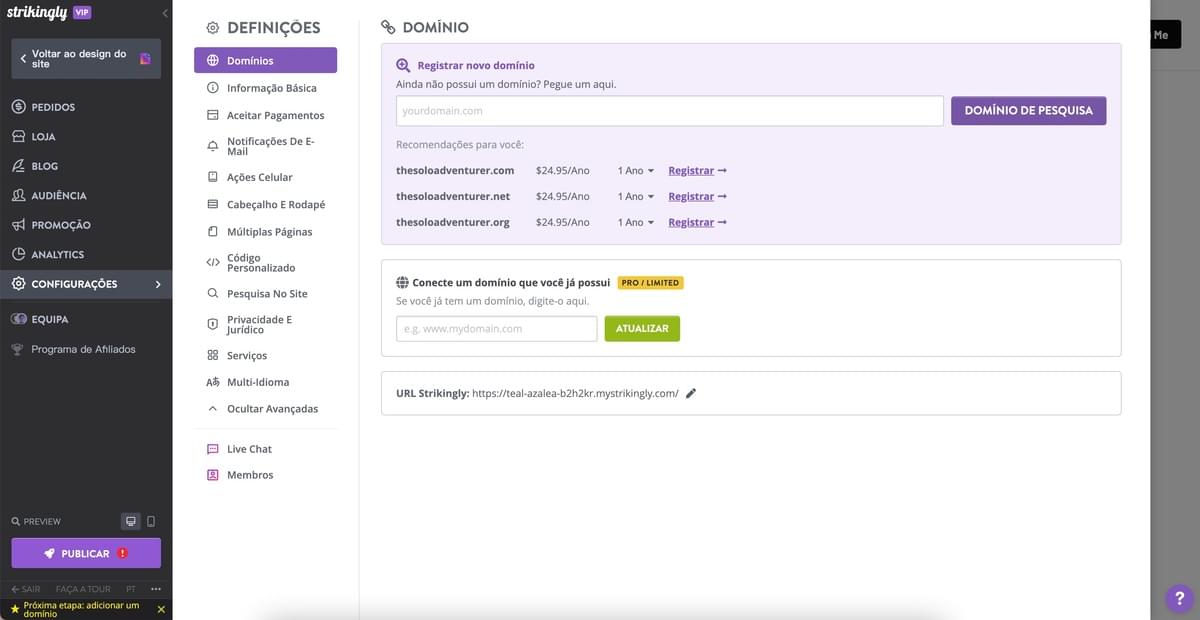Click the Membros person icon

coord(212,475)
